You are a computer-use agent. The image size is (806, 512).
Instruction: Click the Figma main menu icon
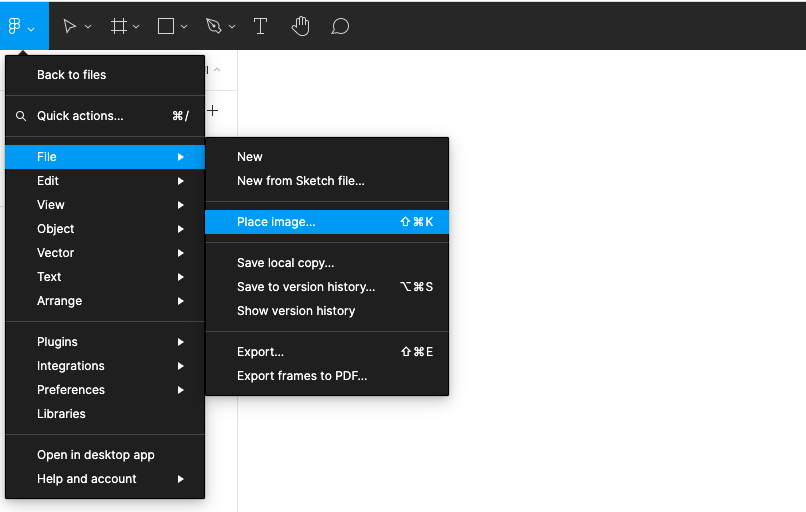click(15, 27)
